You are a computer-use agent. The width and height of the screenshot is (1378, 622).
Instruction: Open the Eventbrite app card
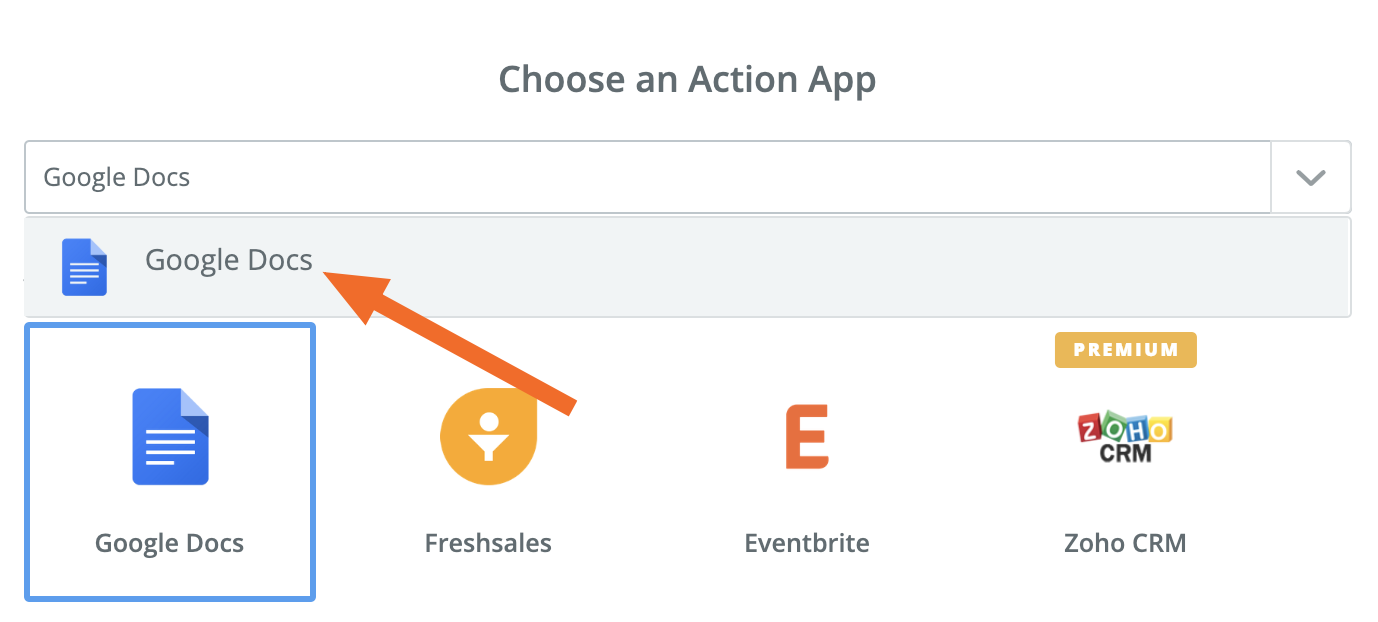click(807, 462)
